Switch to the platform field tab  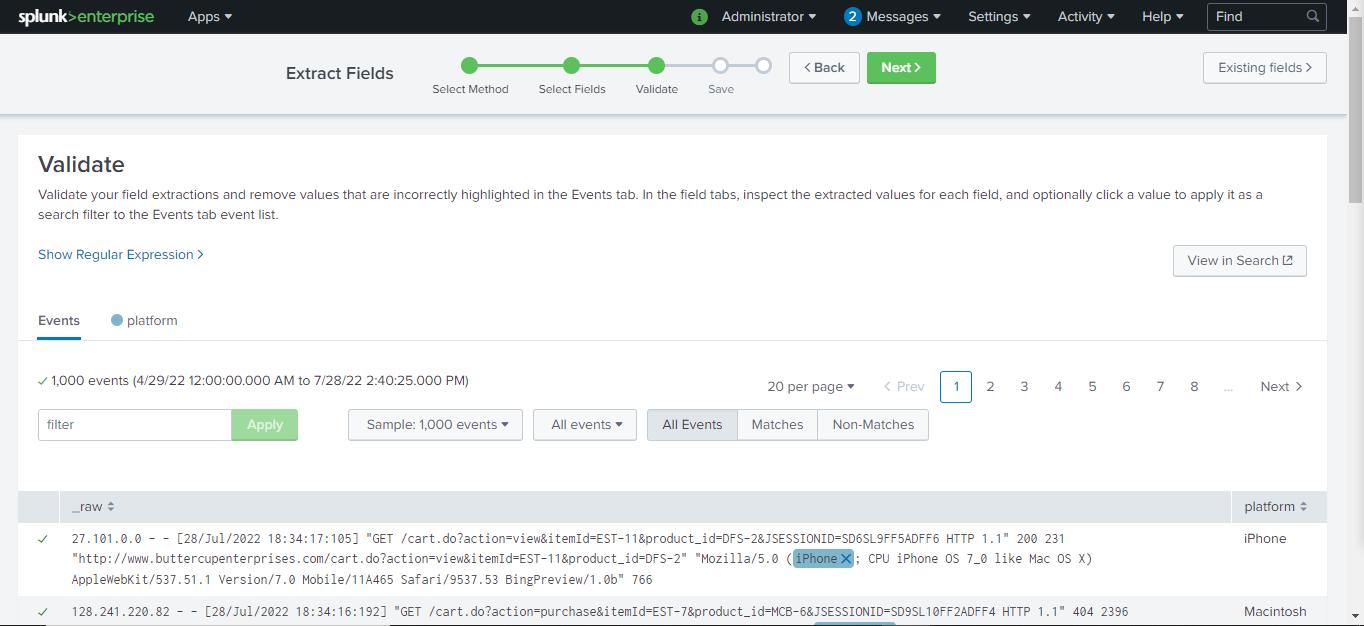(x=144, y=321)
